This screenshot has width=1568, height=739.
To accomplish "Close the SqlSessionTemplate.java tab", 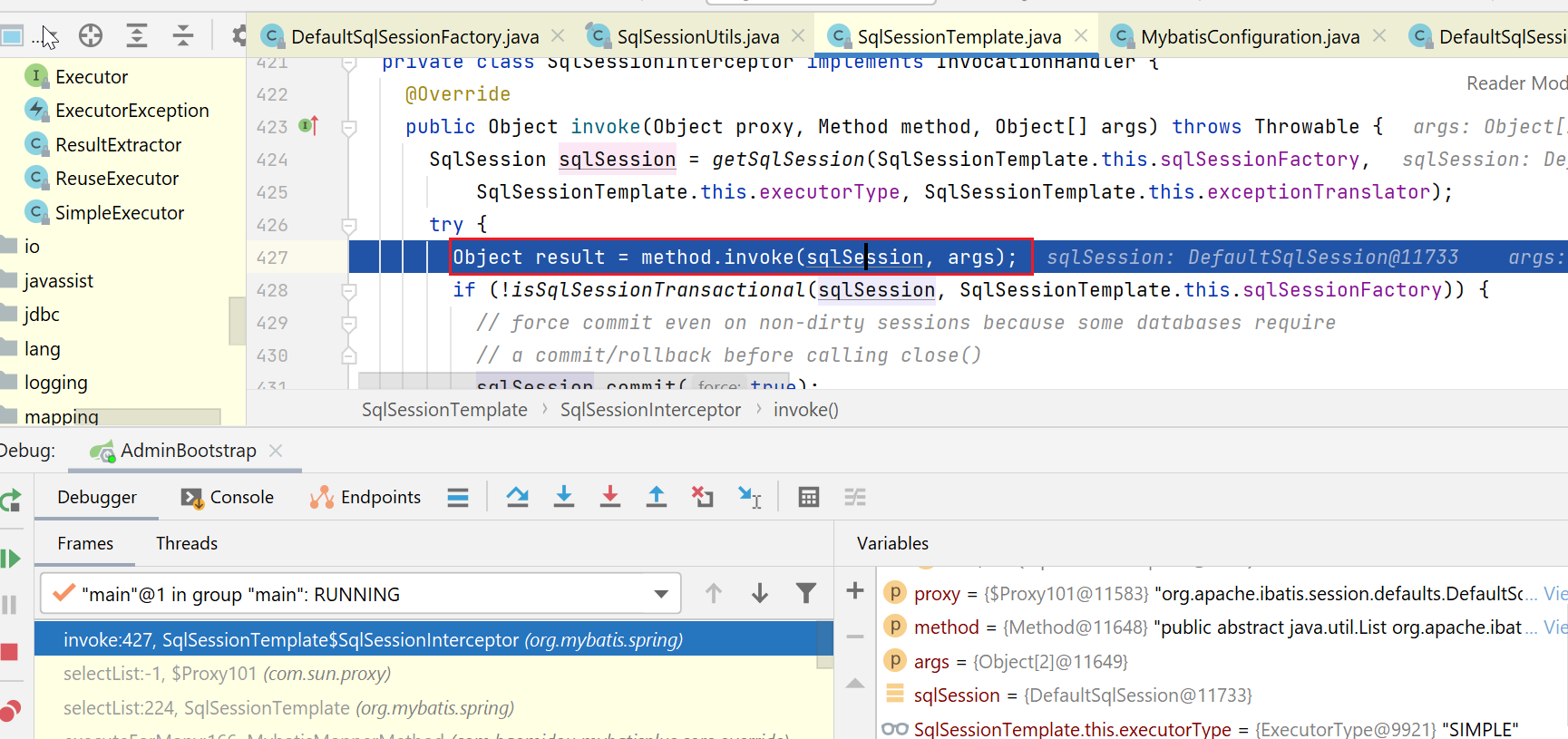I will [x=1081, y=35].
